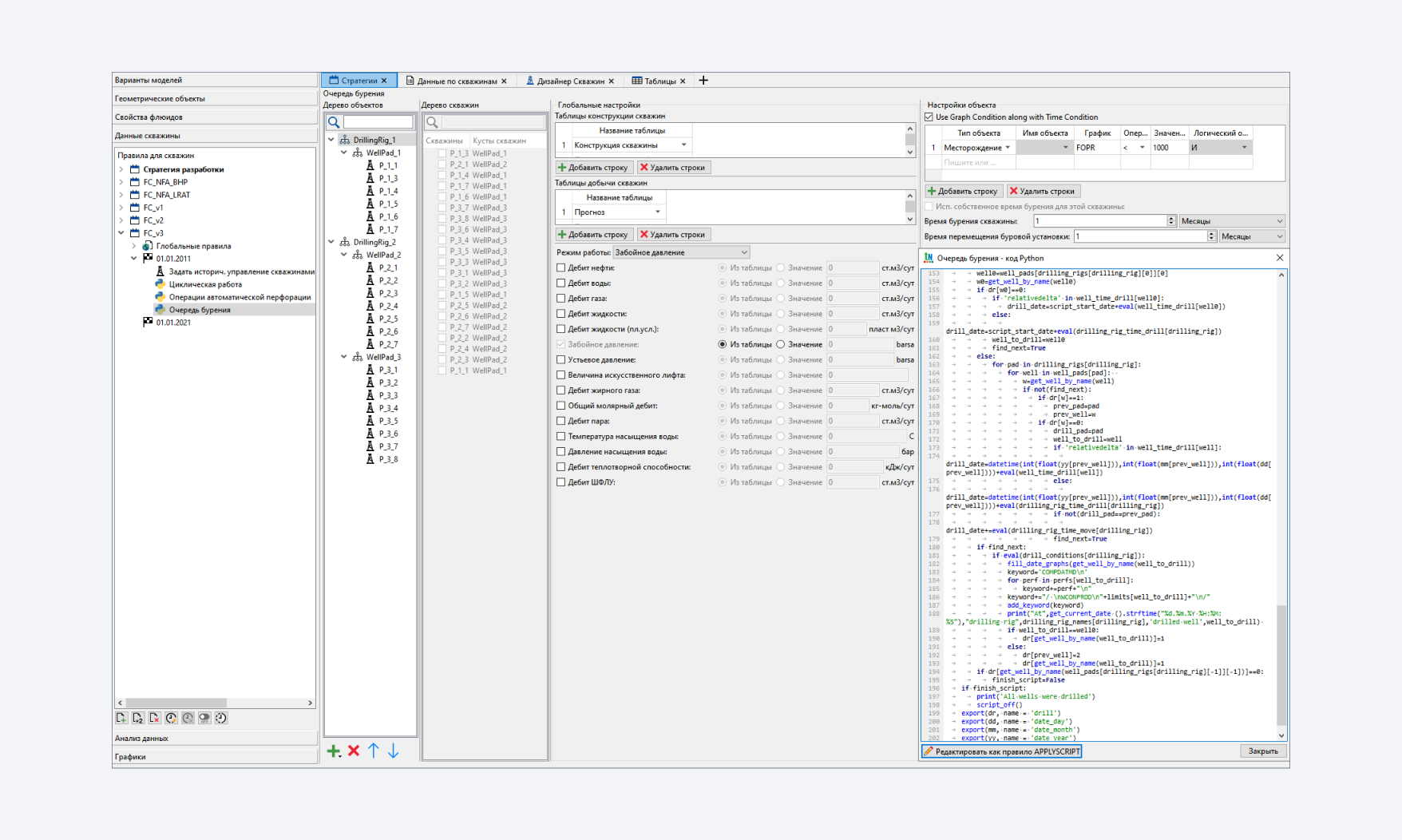The height and width of the screenshot is (840, 1402).
Task: Click the delete time step clock icon
Action: (188, 718)
